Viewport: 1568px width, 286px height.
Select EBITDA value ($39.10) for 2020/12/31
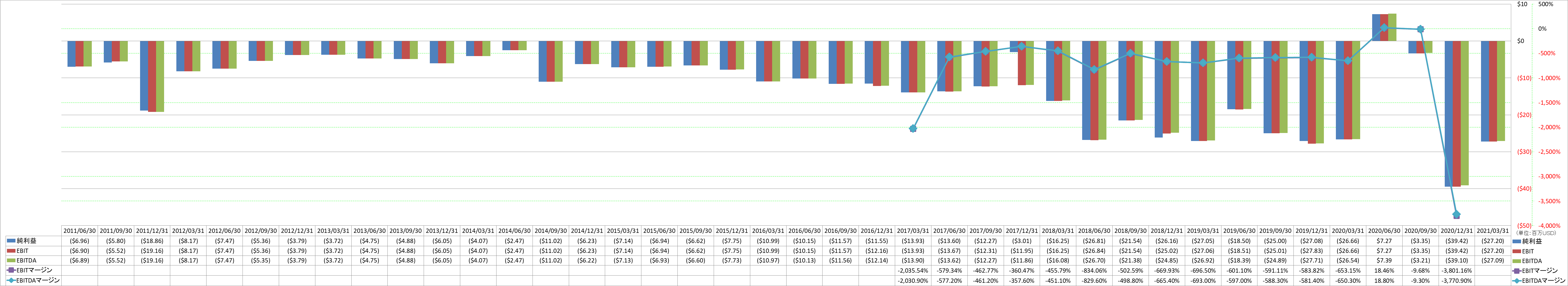coord(1456,260)
